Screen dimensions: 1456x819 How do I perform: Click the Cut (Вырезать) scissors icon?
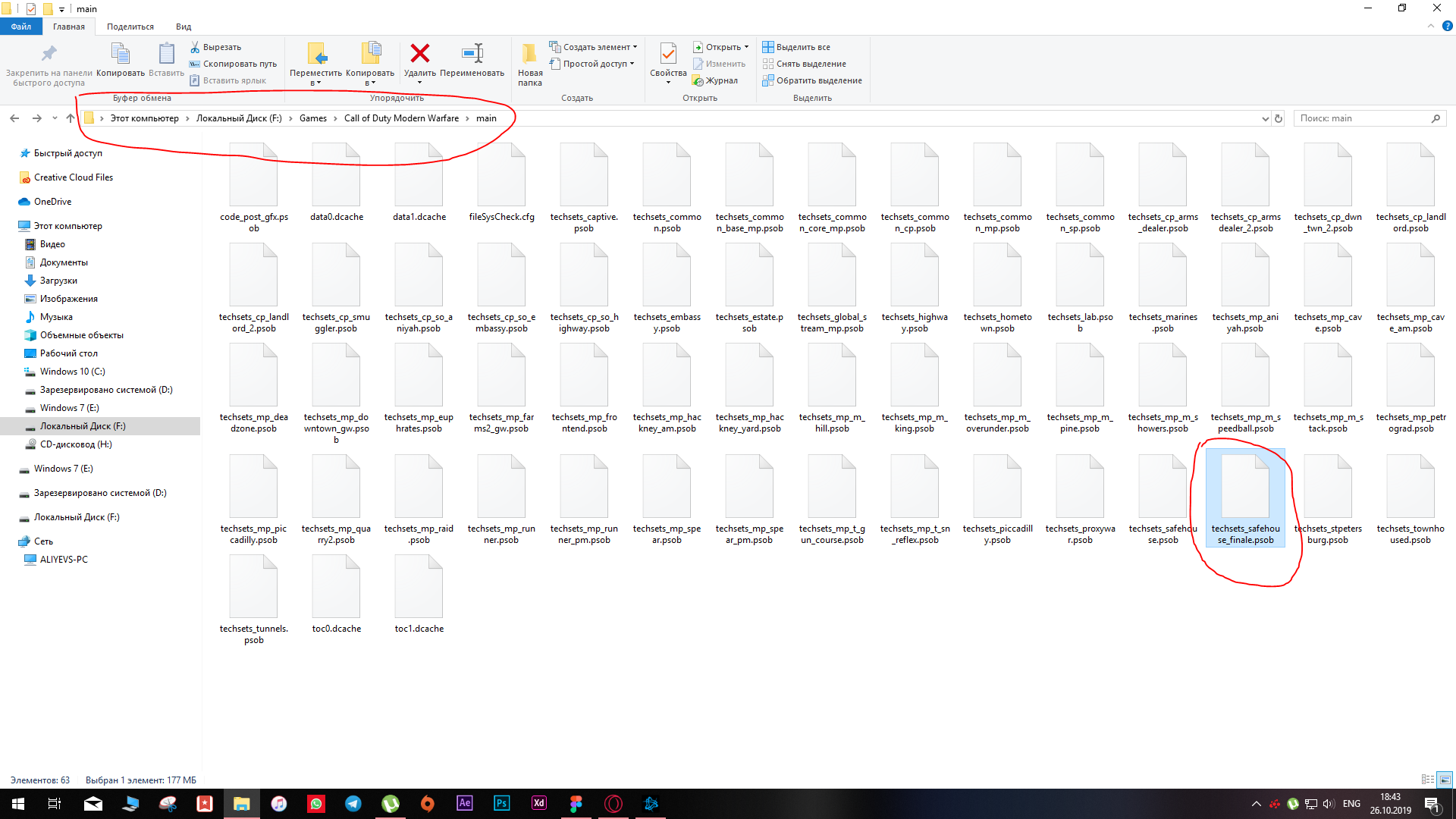click(195, 47)
